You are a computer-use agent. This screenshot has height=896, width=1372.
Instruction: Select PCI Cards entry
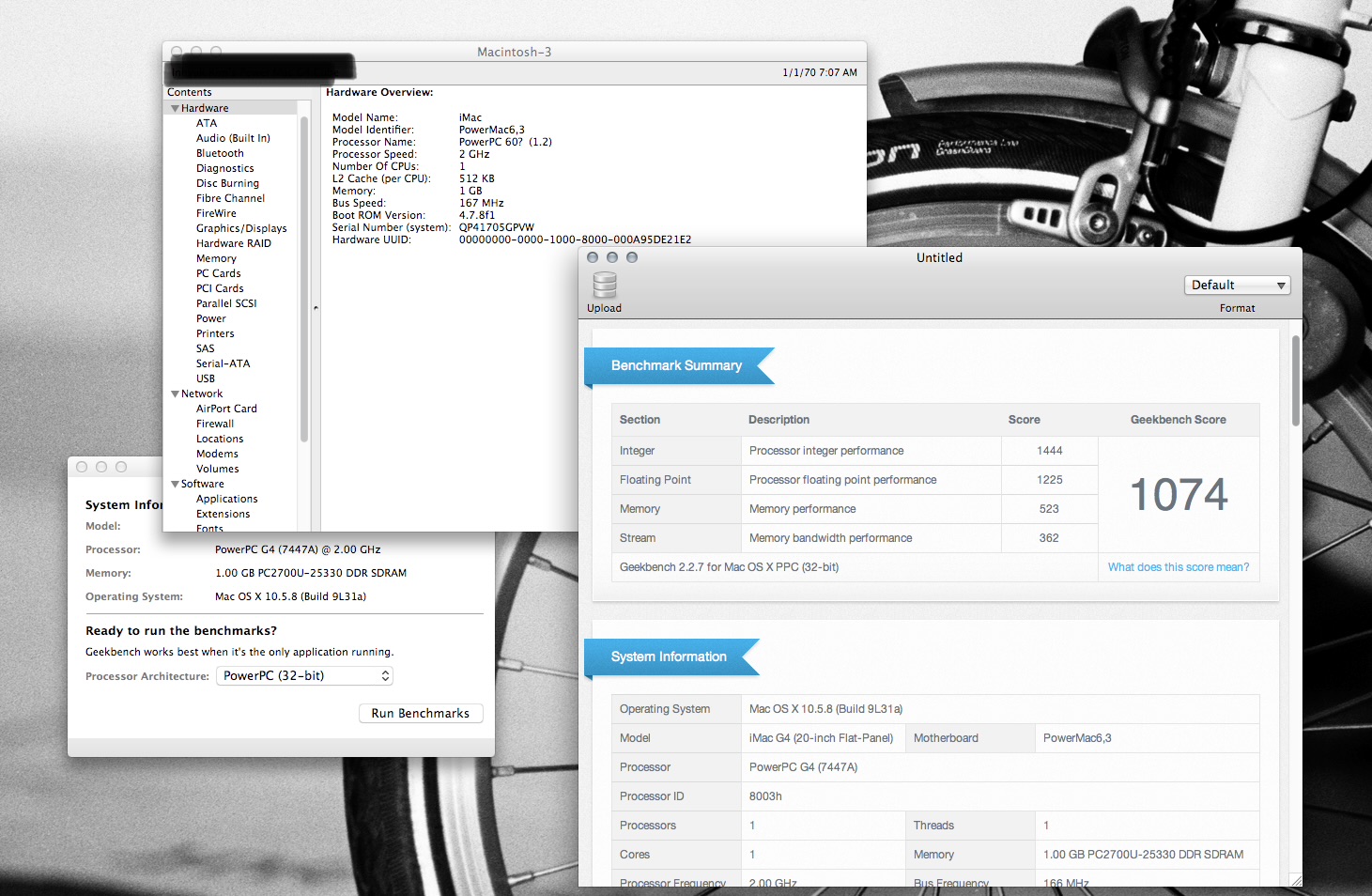pyautogui.click(x=220, y=288)
